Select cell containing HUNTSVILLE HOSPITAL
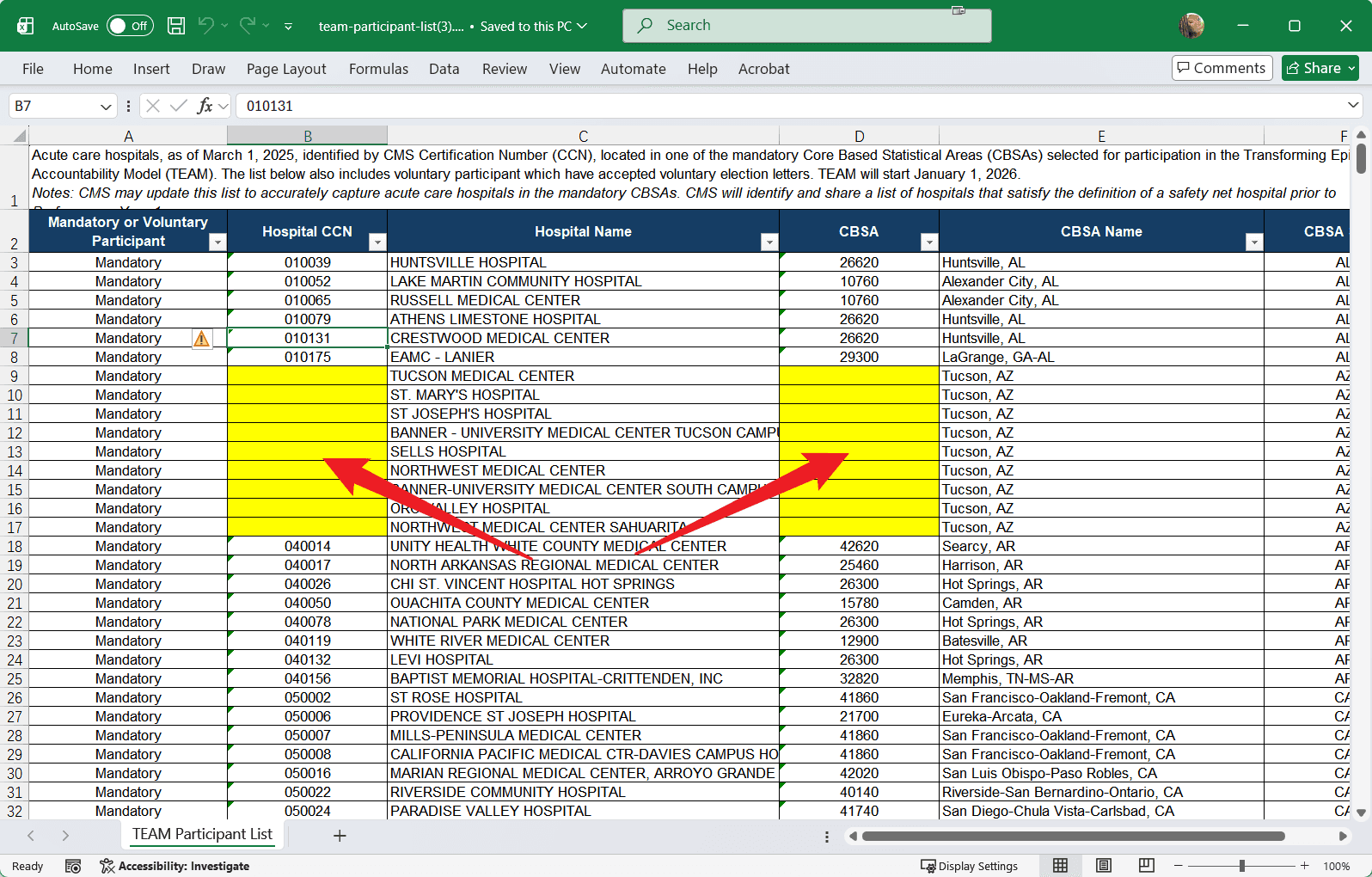The image size is (1372, 877). click(583, 262)
